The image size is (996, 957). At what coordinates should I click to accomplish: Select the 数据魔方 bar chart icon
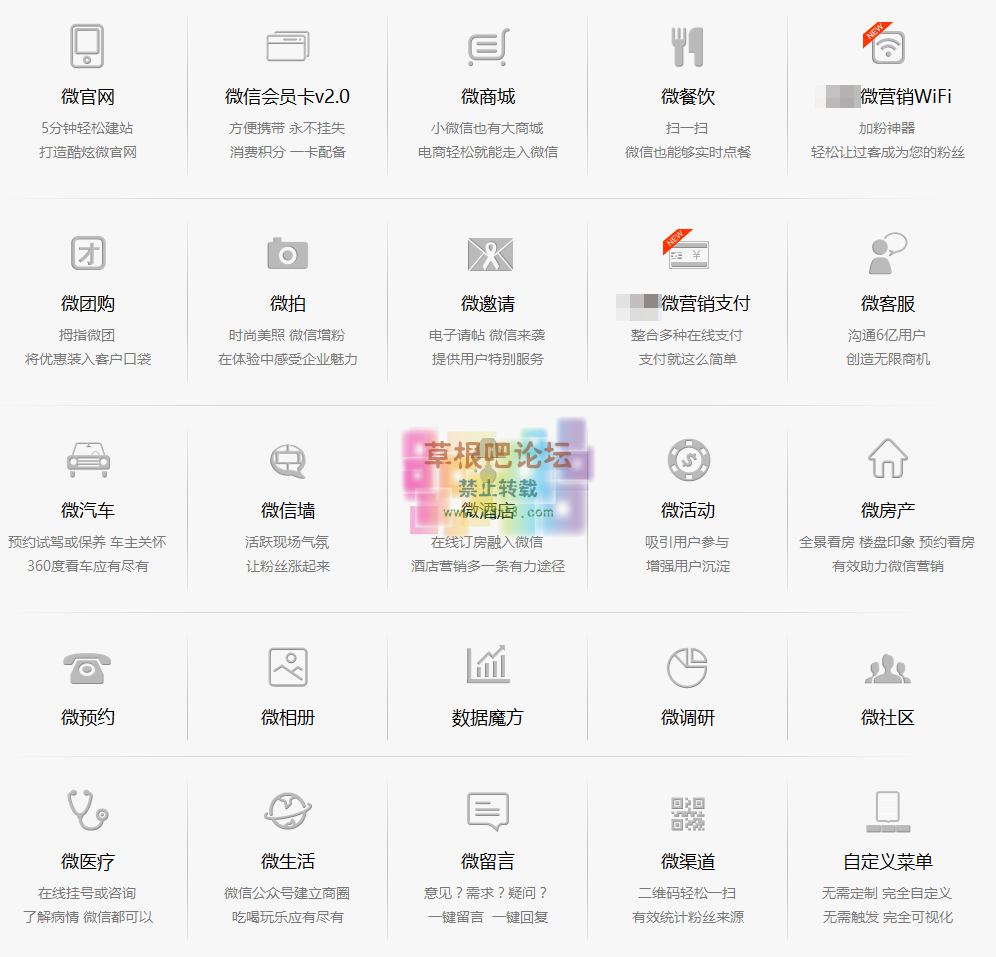487,666
